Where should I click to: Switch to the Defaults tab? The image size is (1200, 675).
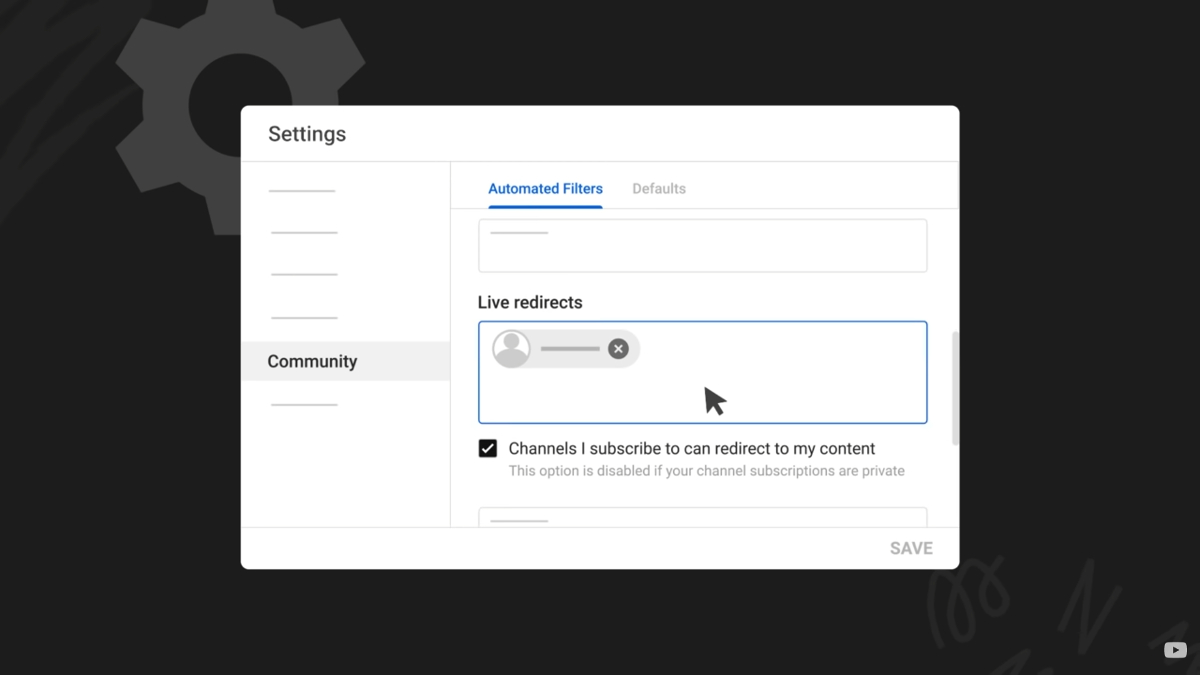[658, 189]
